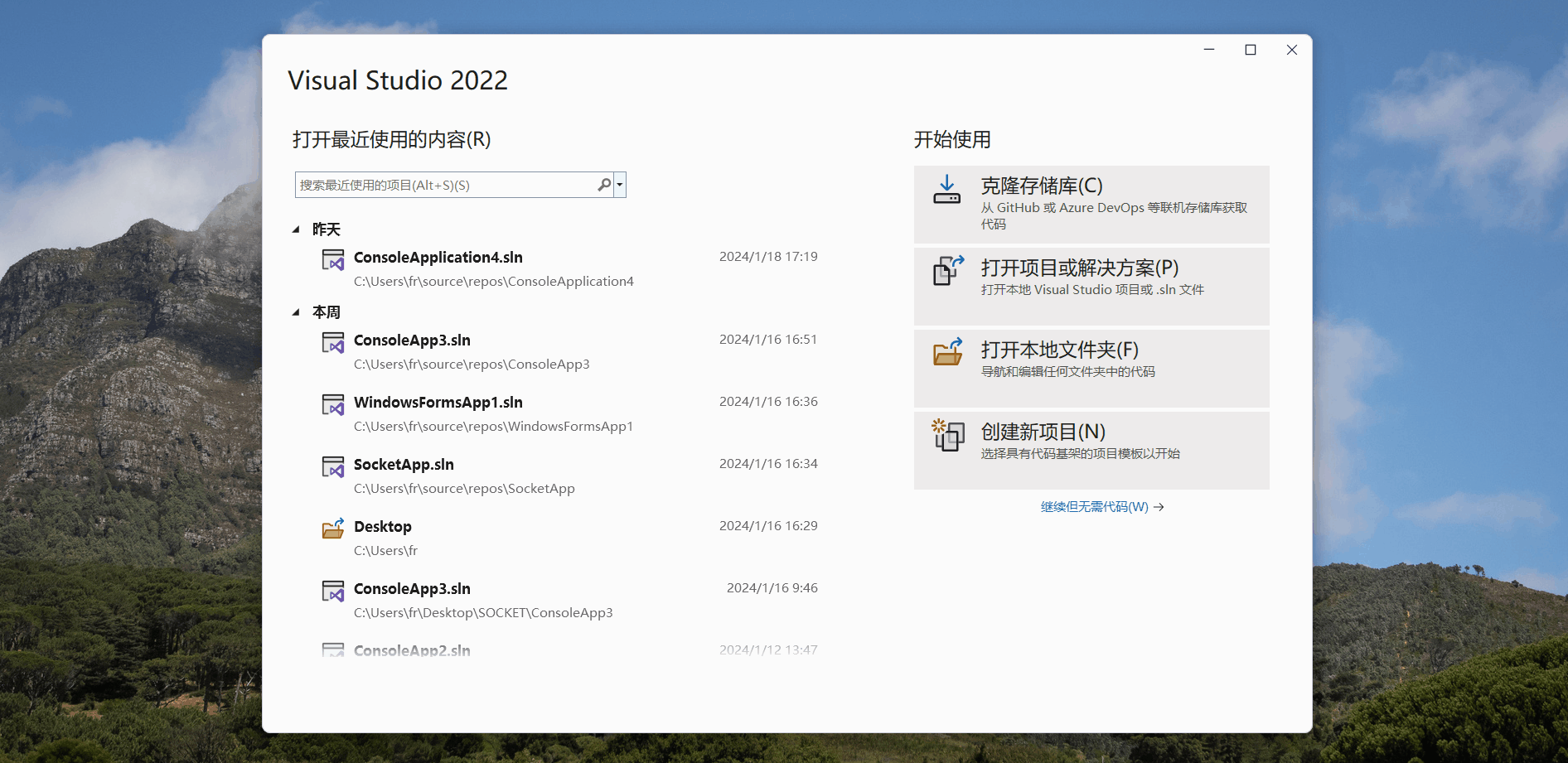1568x763 pixels.
Task: Click path C:\Users\fr\source\repos\ConsoleApplication4
Action: [x=494, y=282]
